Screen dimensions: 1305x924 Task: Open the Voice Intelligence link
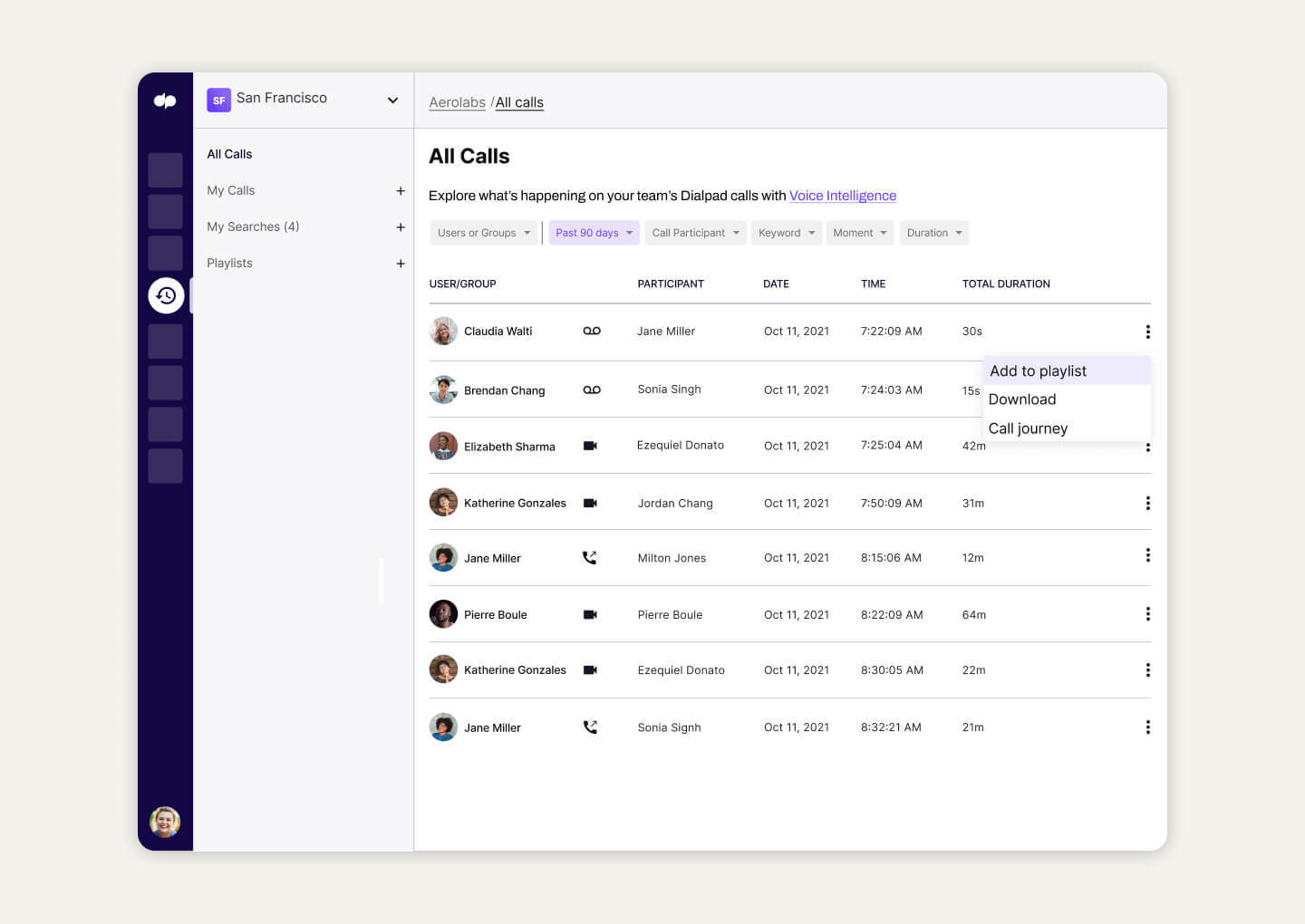tap(843, 196)
